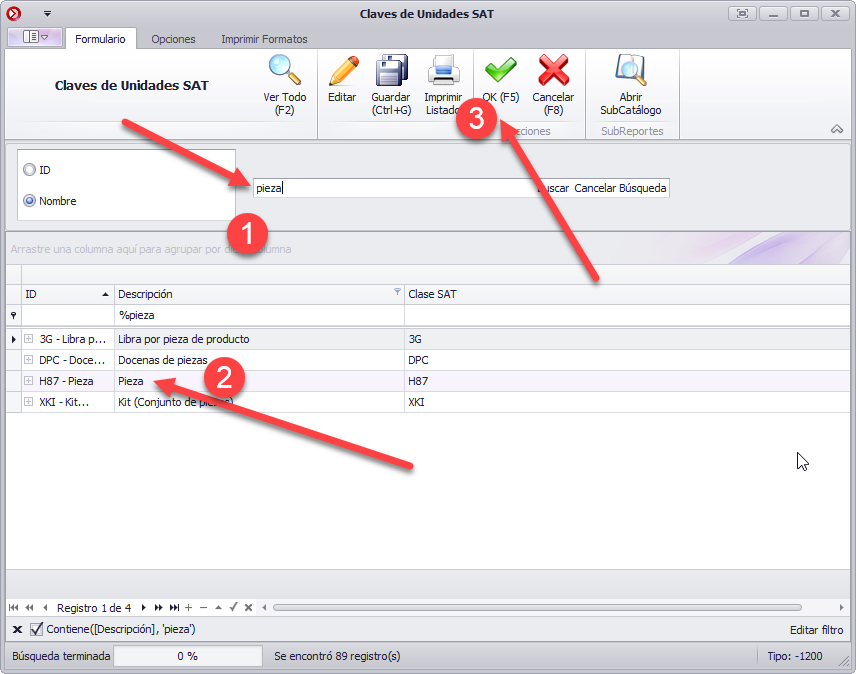Click the 0 % progress bar

pos(188,656)
